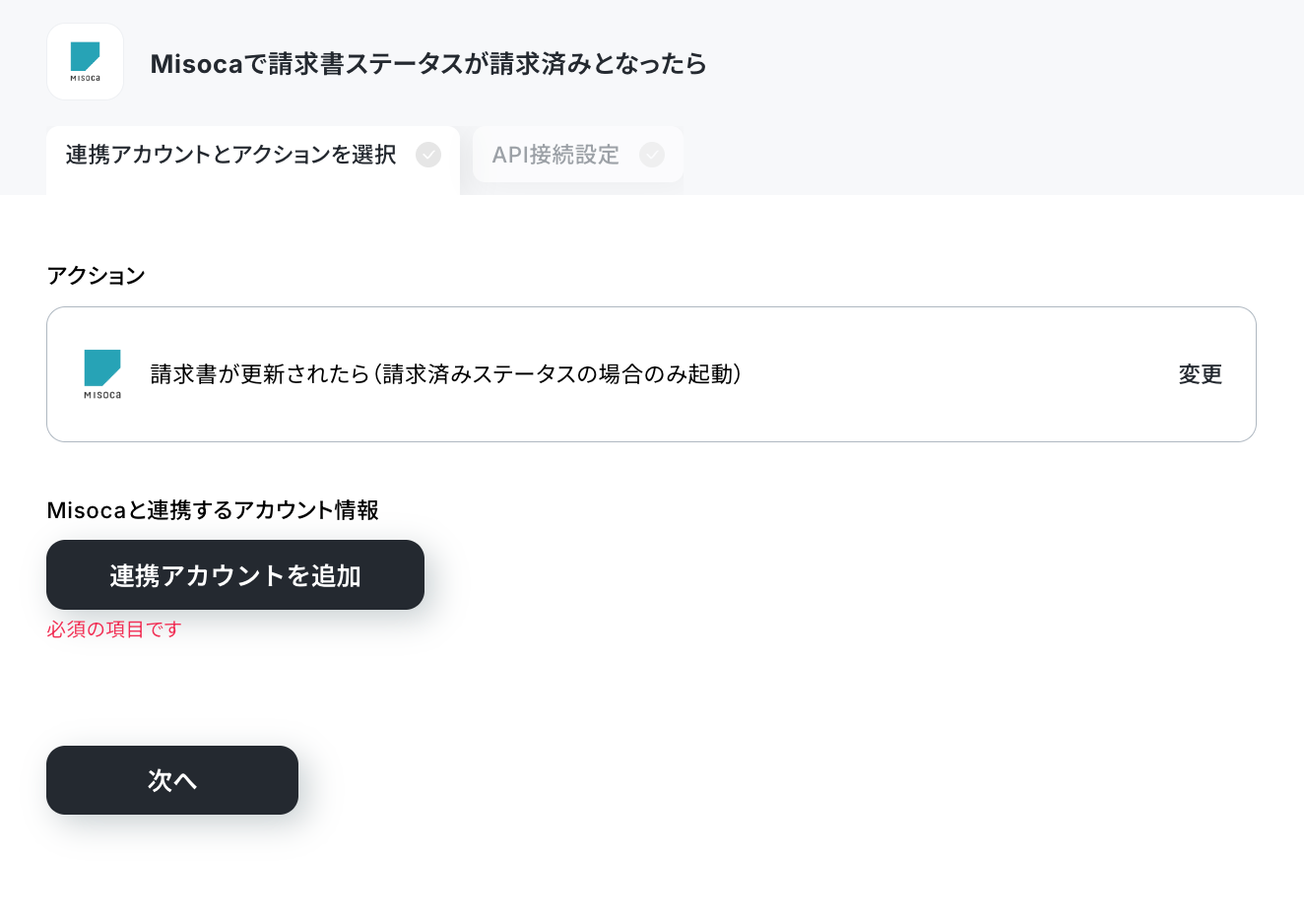This screenshot has height=924, width=1304.
Task: Click the Misoca wordmark under the action card logo
Action: [102, 395]
